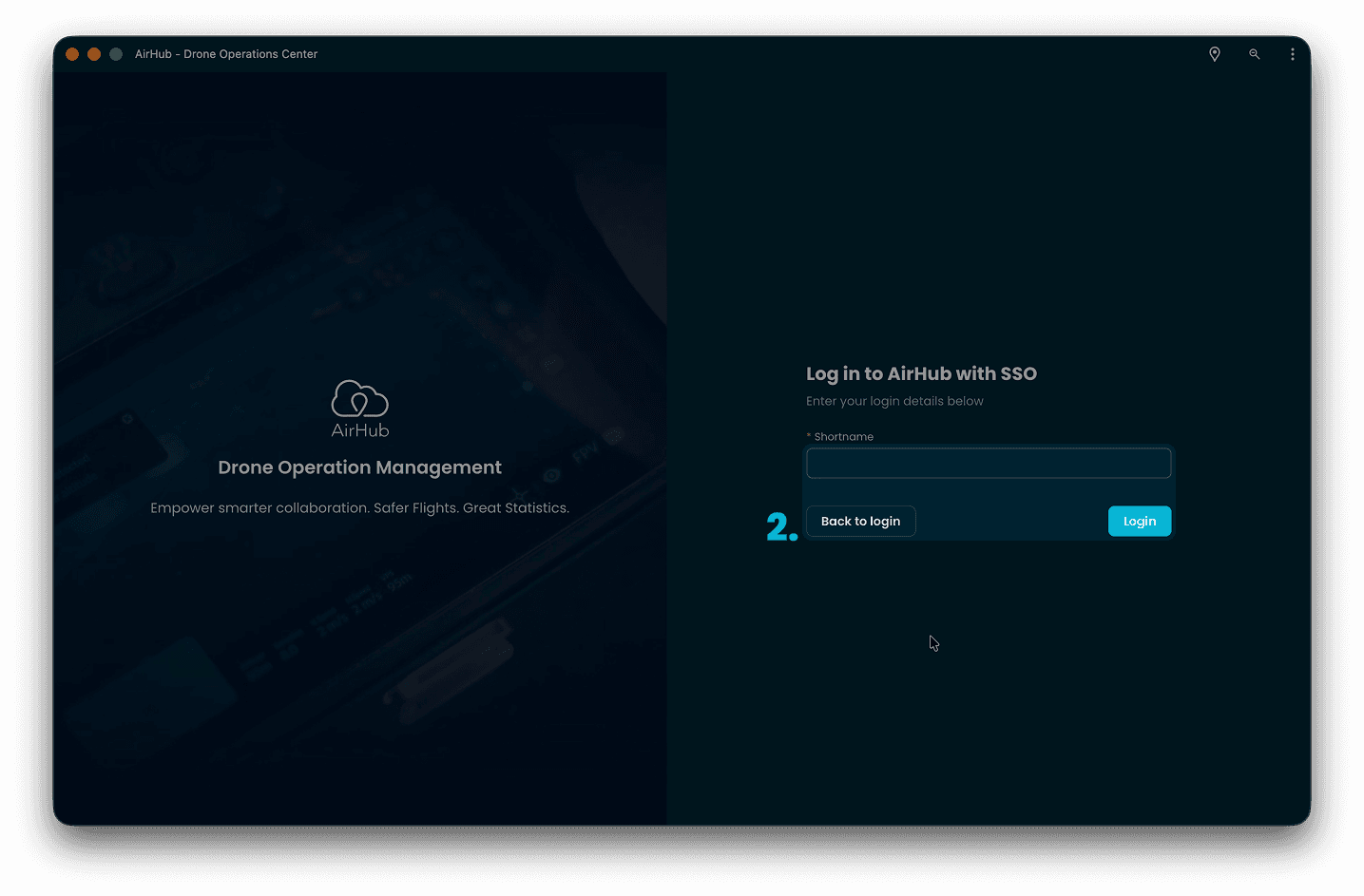Click the Drone Operation Management heading

click(359, 467)
